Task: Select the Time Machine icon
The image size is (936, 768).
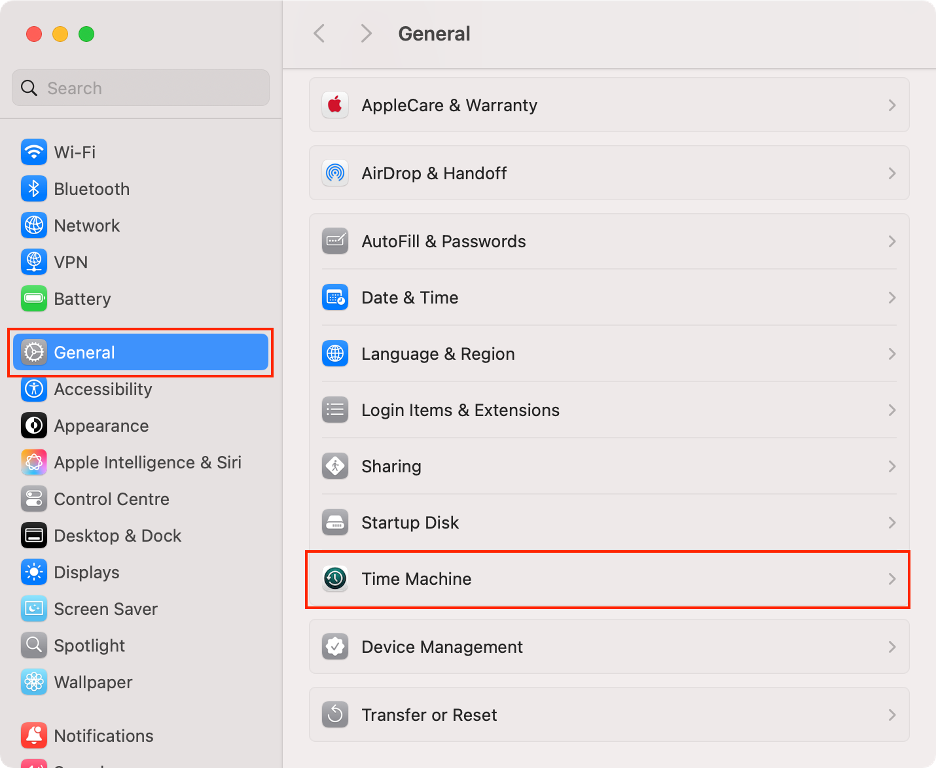Action: (335, 578)
